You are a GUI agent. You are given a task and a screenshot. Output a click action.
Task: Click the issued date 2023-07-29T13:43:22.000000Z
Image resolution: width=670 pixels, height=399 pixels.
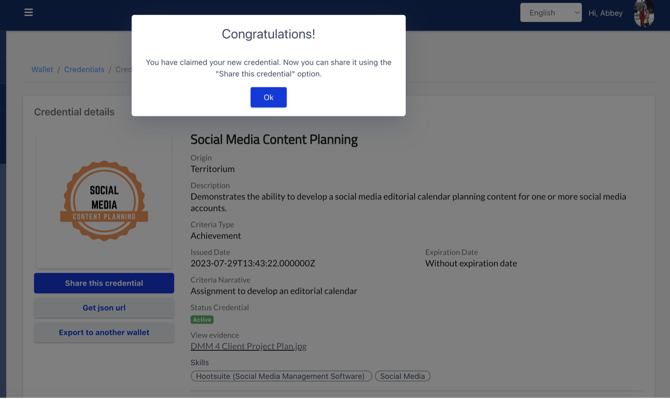coord(253,264)
